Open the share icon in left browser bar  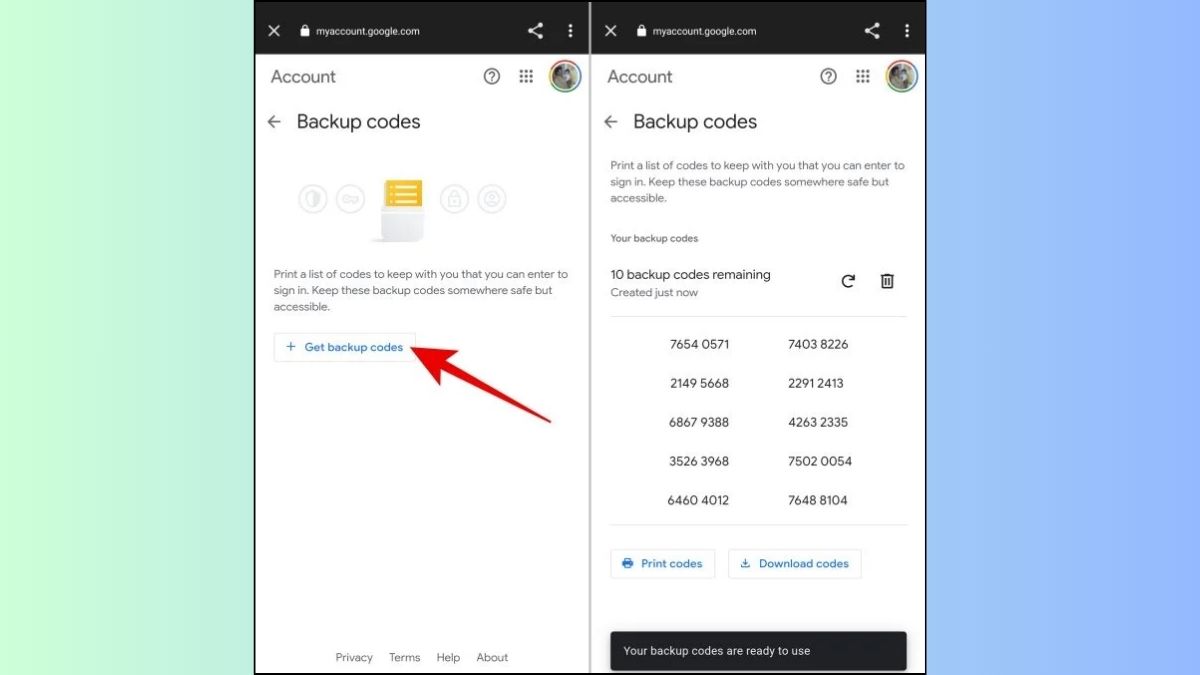(535, 31)
